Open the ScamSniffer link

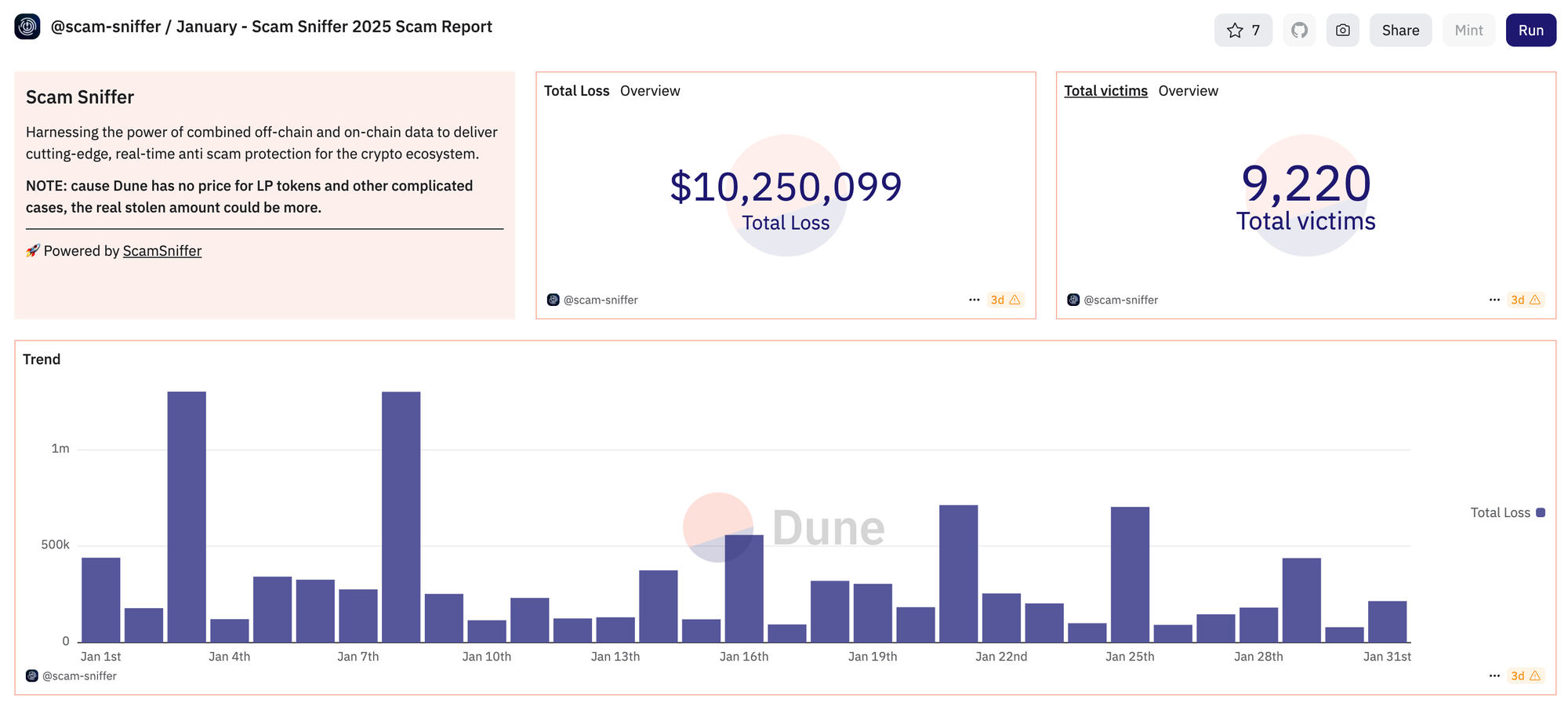162,251
